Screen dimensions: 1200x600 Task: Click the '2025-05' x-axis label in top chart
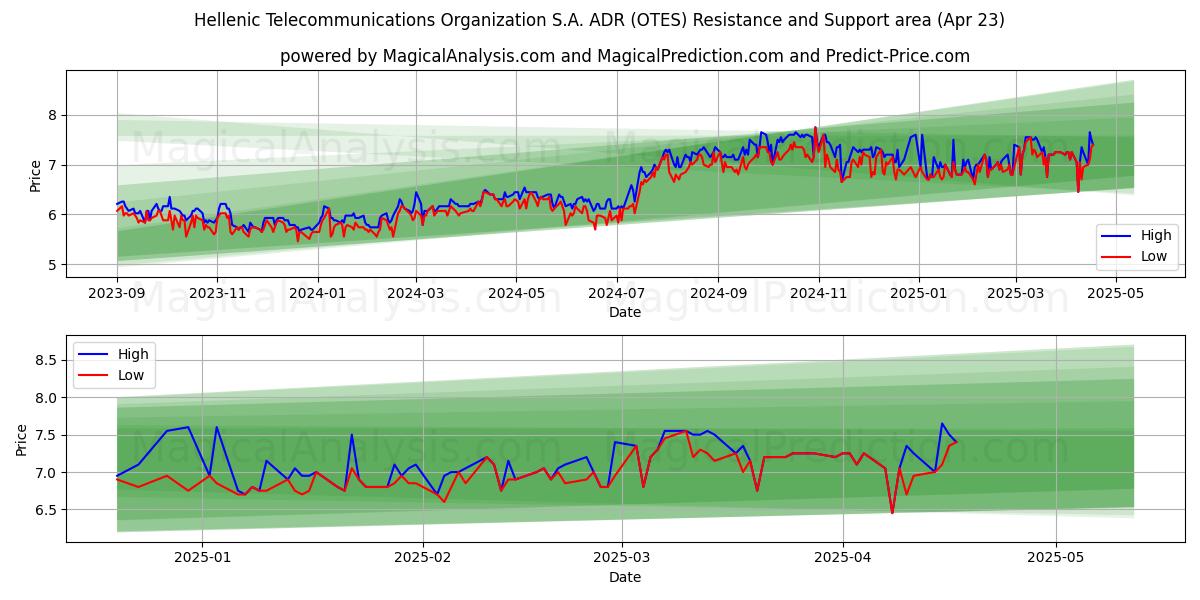tap(1116, 295)
